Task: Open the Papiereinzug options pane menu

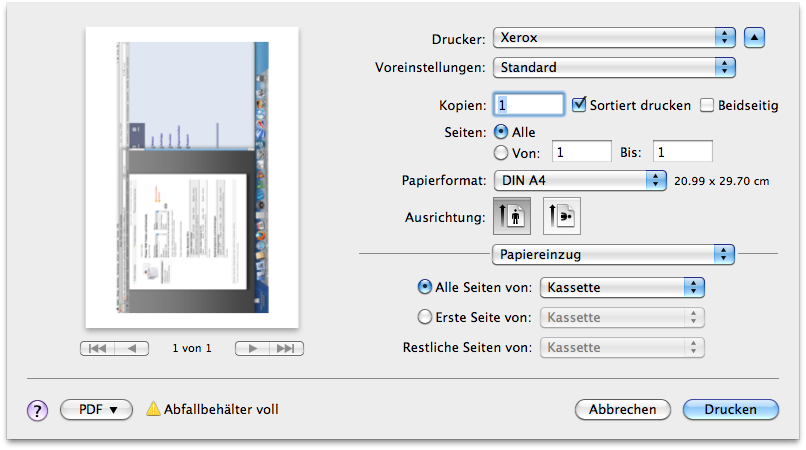Action: (613, 255)
